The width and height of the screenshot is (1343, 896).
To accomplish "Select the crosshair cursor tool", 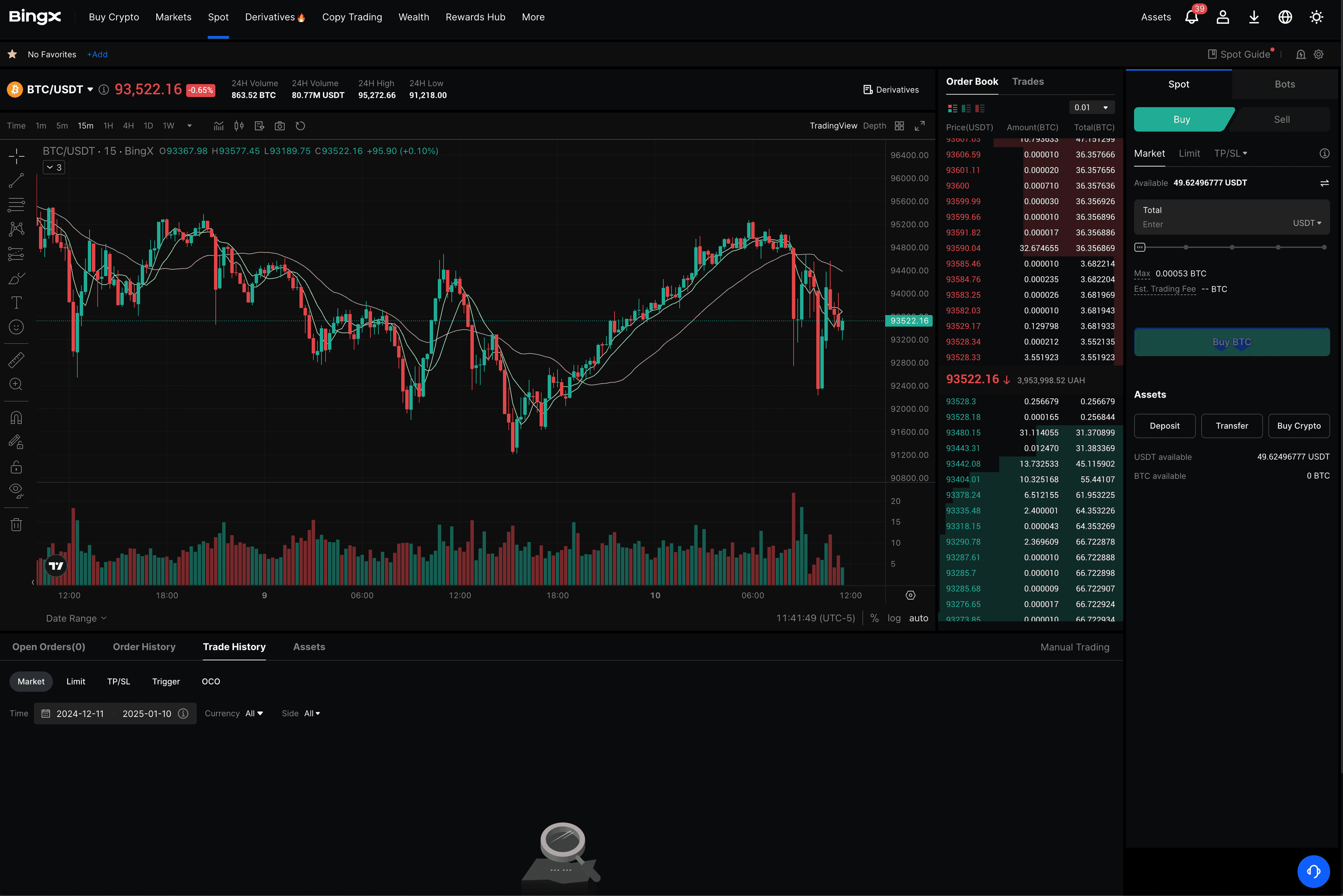I will [16, 156].
